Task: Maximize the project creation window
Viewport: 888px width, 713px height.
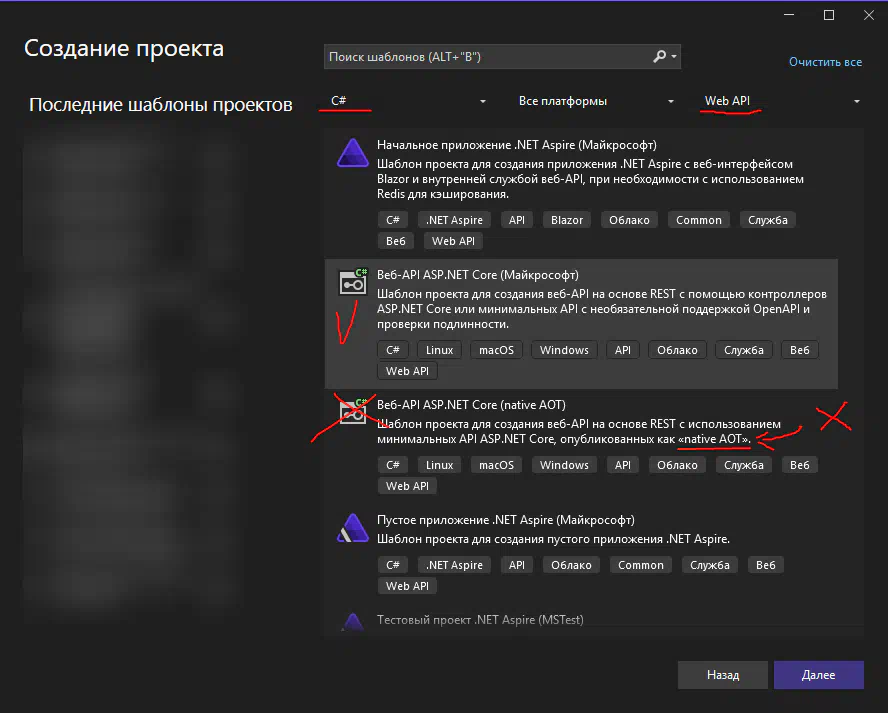Action: click(829, 15)
